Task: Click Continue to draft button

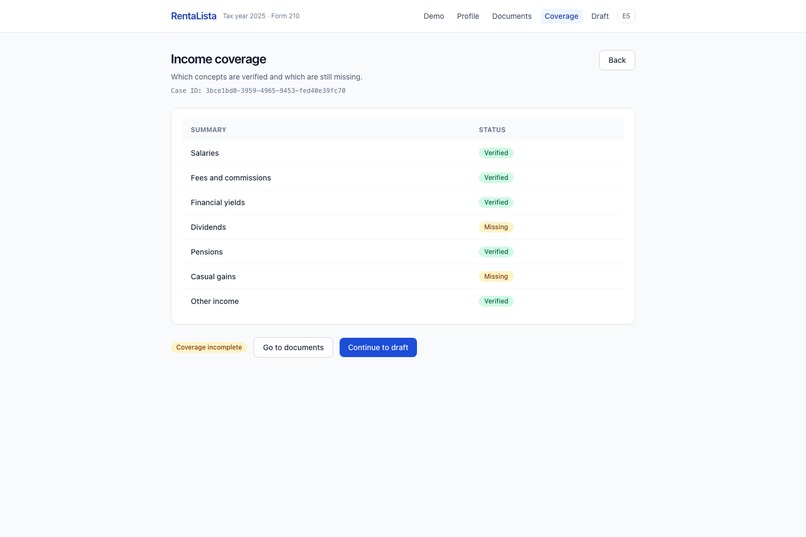Action: pos(378,347)
